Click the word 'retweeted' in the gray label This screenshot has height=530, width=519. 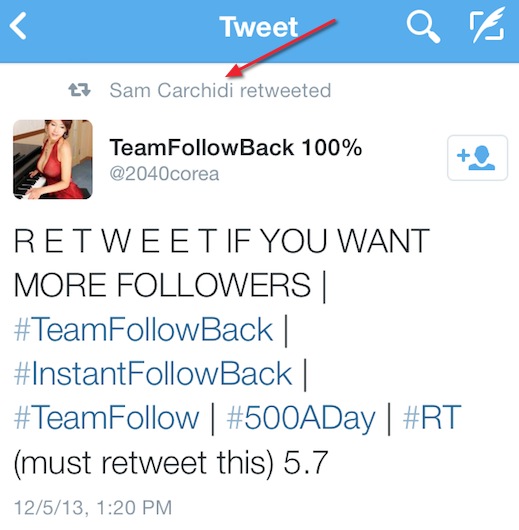[x=285, y=90]
